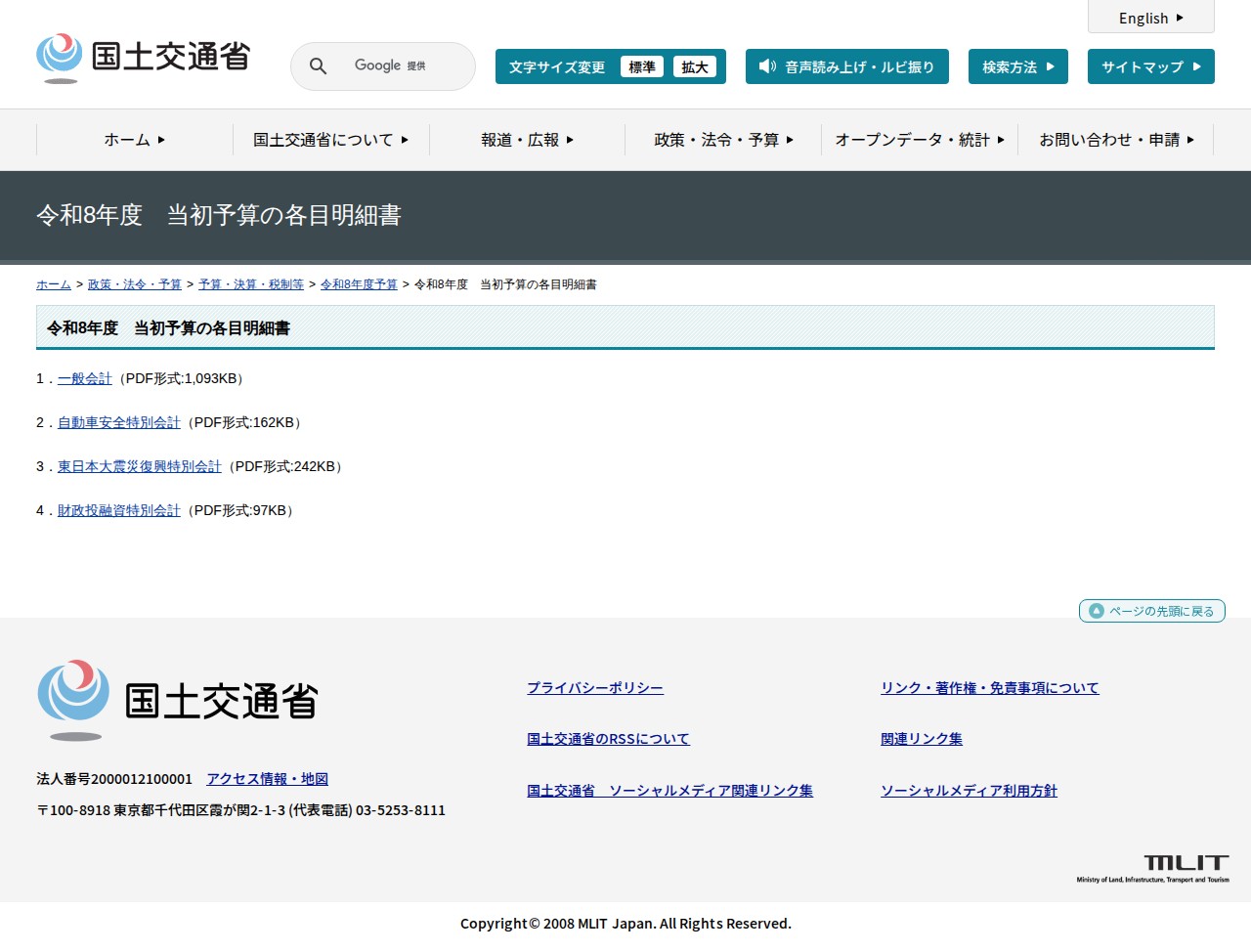
Task: Click the footer MLIT globe logo
Action: point(73,699)
